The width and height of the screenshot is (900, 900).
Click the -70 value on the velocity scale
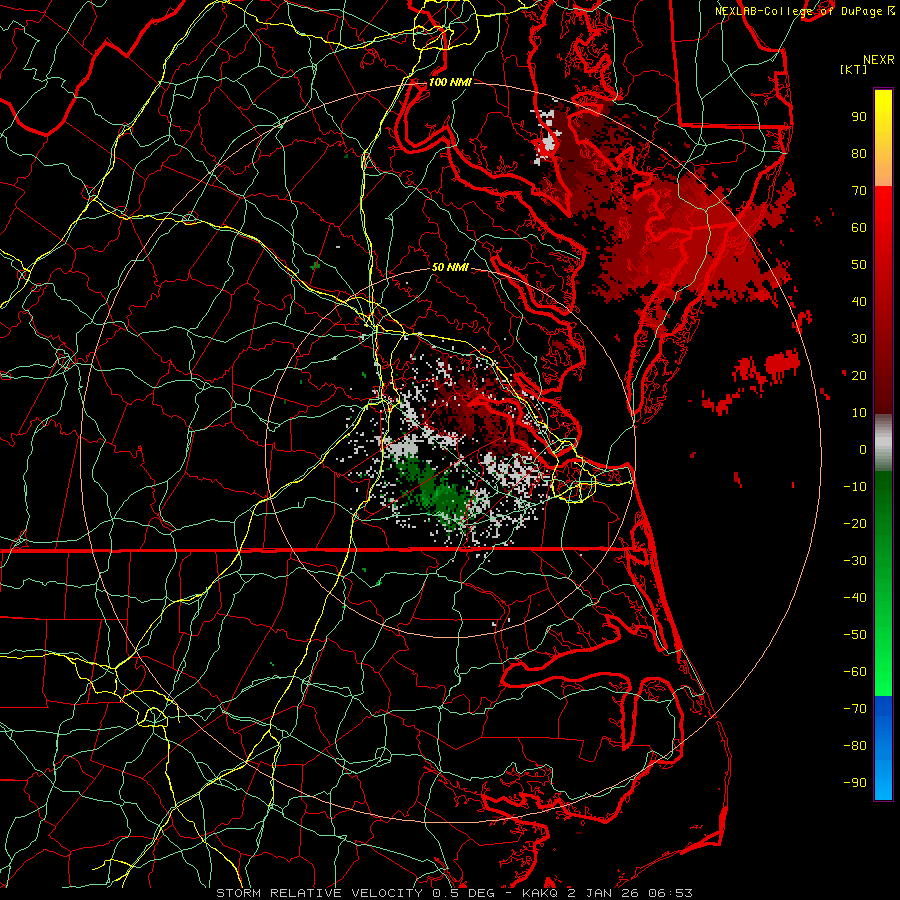(x=855, y=709)
